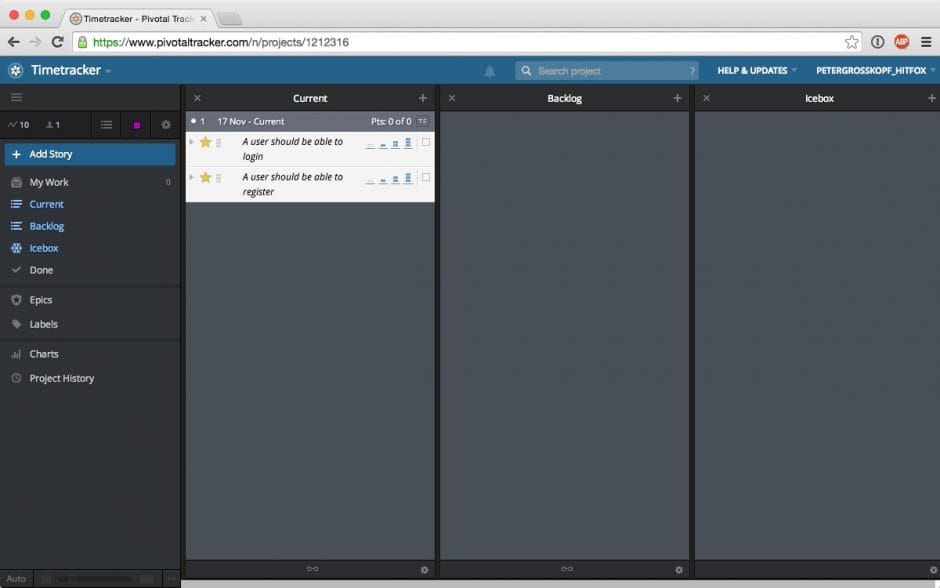Open the project settings gear icon
This screenshot has width=940, height=588.
166,124
